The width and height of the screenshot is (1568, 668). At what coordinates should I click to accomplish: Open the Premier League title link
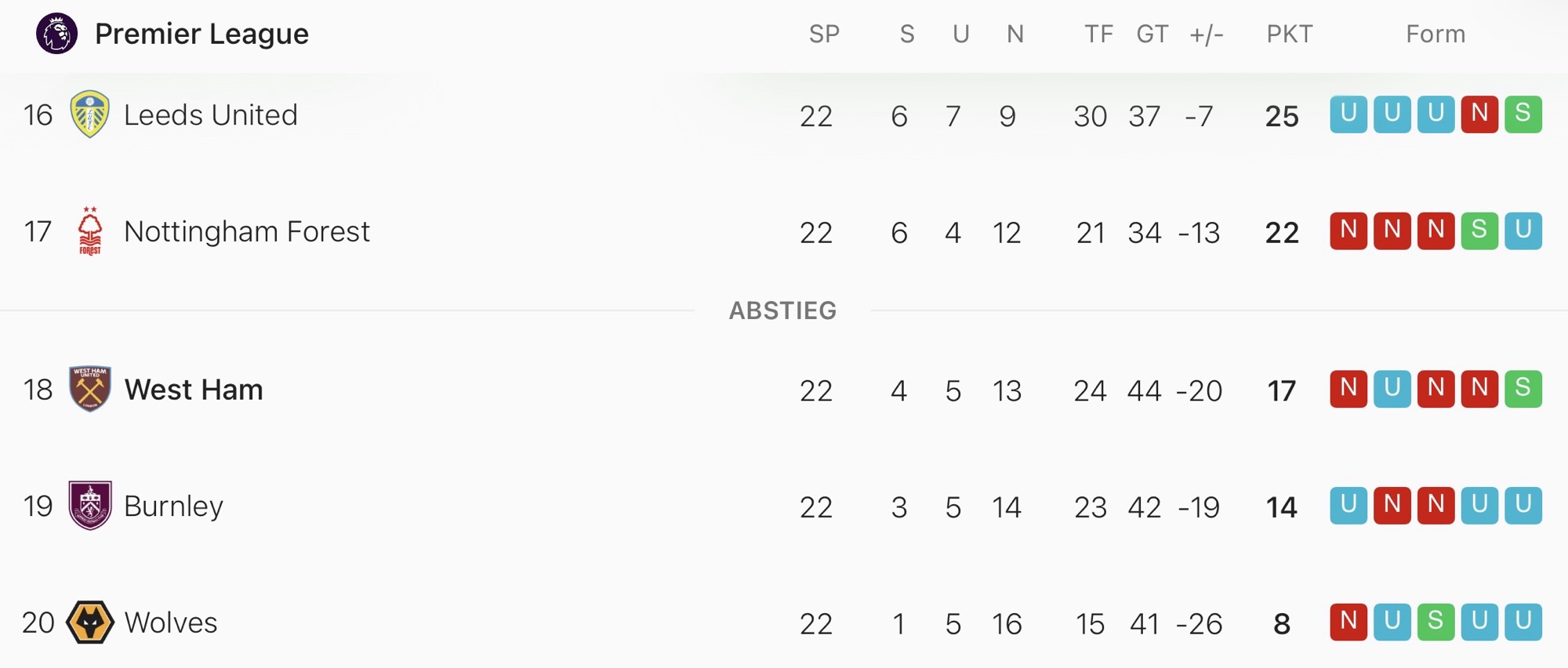click(x=201, y=34)
